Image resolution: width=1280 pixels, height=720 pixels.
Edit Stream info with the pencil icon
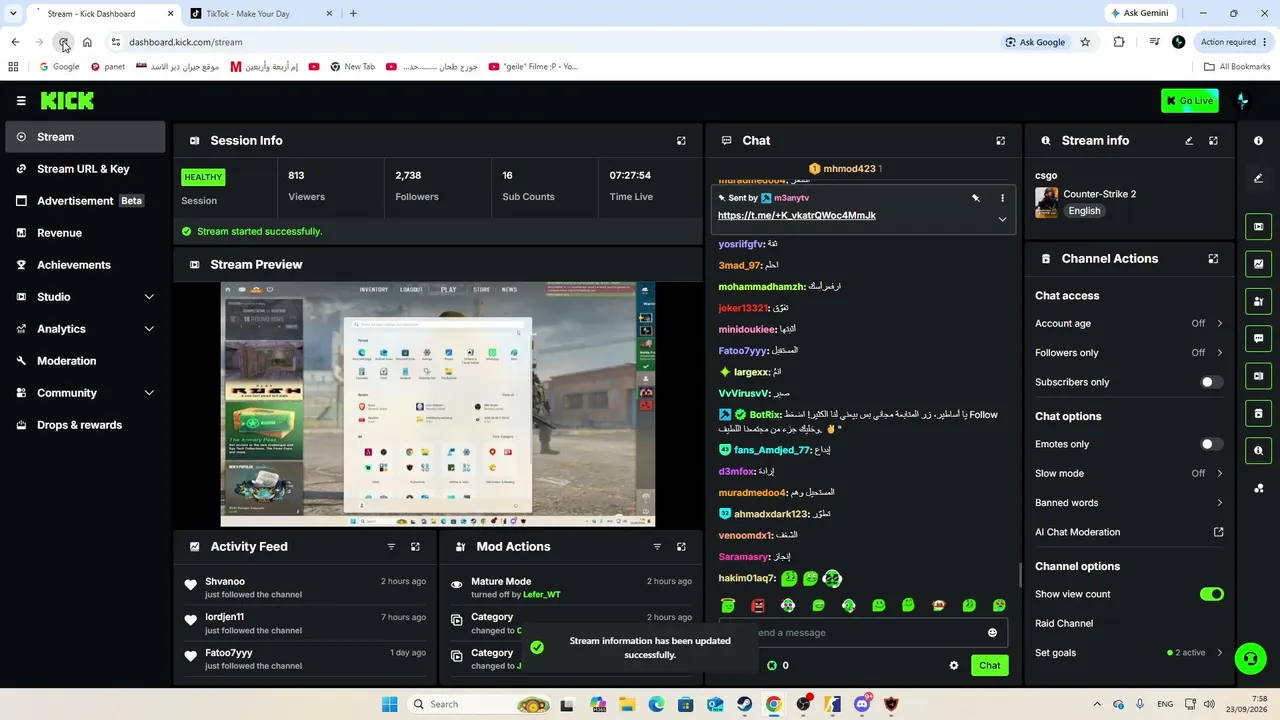(x=1189, y=141)
